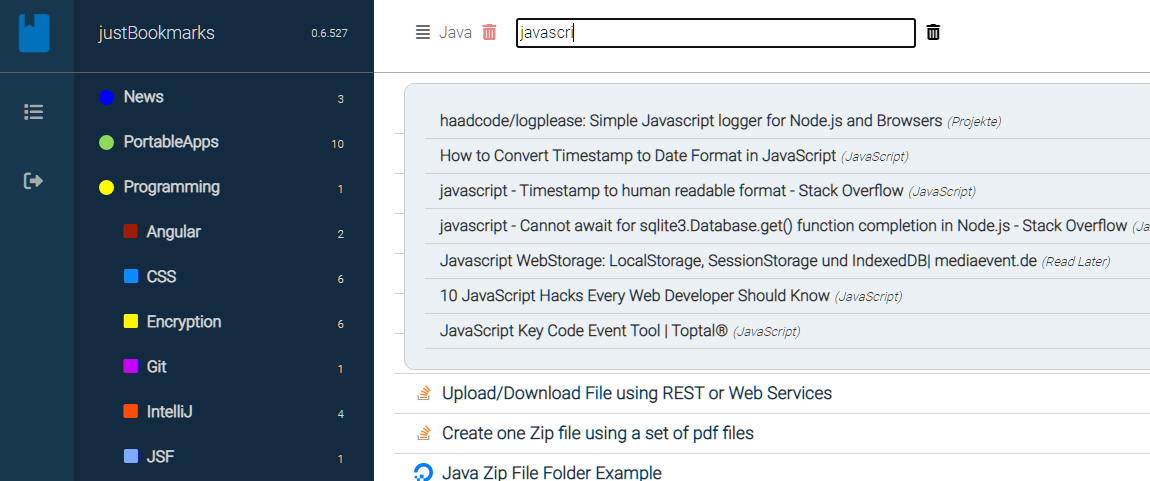Open the list view sidebar icon

[34, 112]
